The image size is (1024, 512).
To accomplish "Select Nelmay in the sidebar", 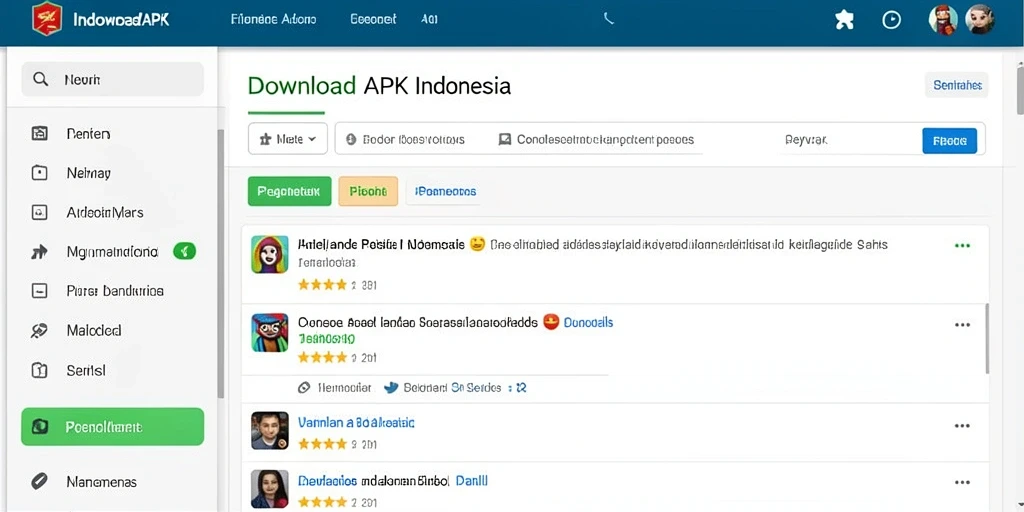I will click(x=88, y=173).
